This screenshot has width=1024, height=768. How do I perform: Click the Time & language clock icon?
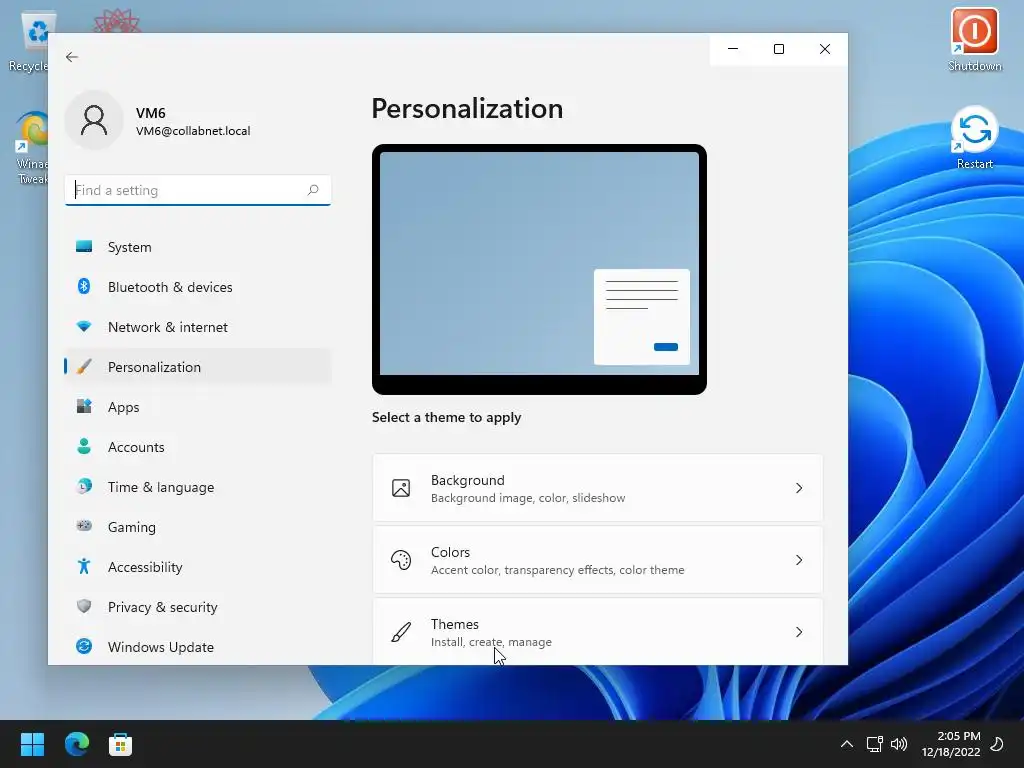coord(84,486)
